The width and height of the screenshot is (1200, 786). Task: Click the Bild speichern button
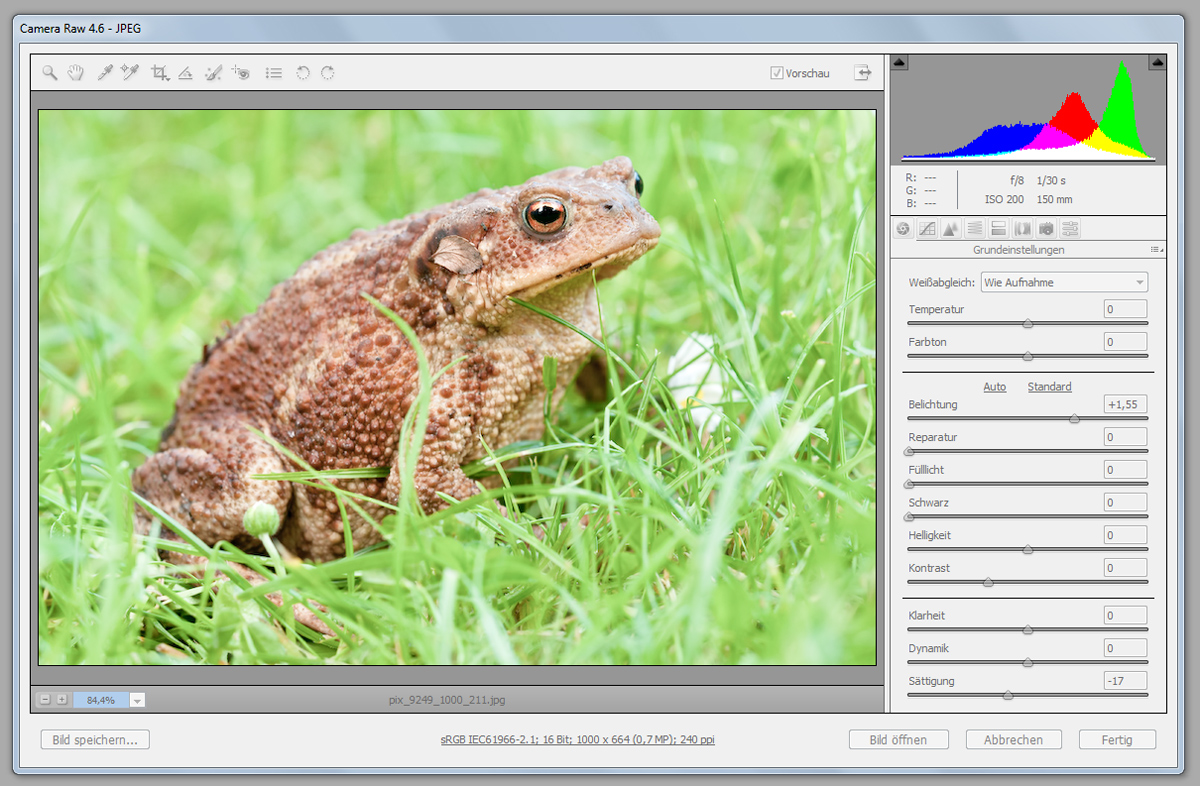tap(95, 740)
